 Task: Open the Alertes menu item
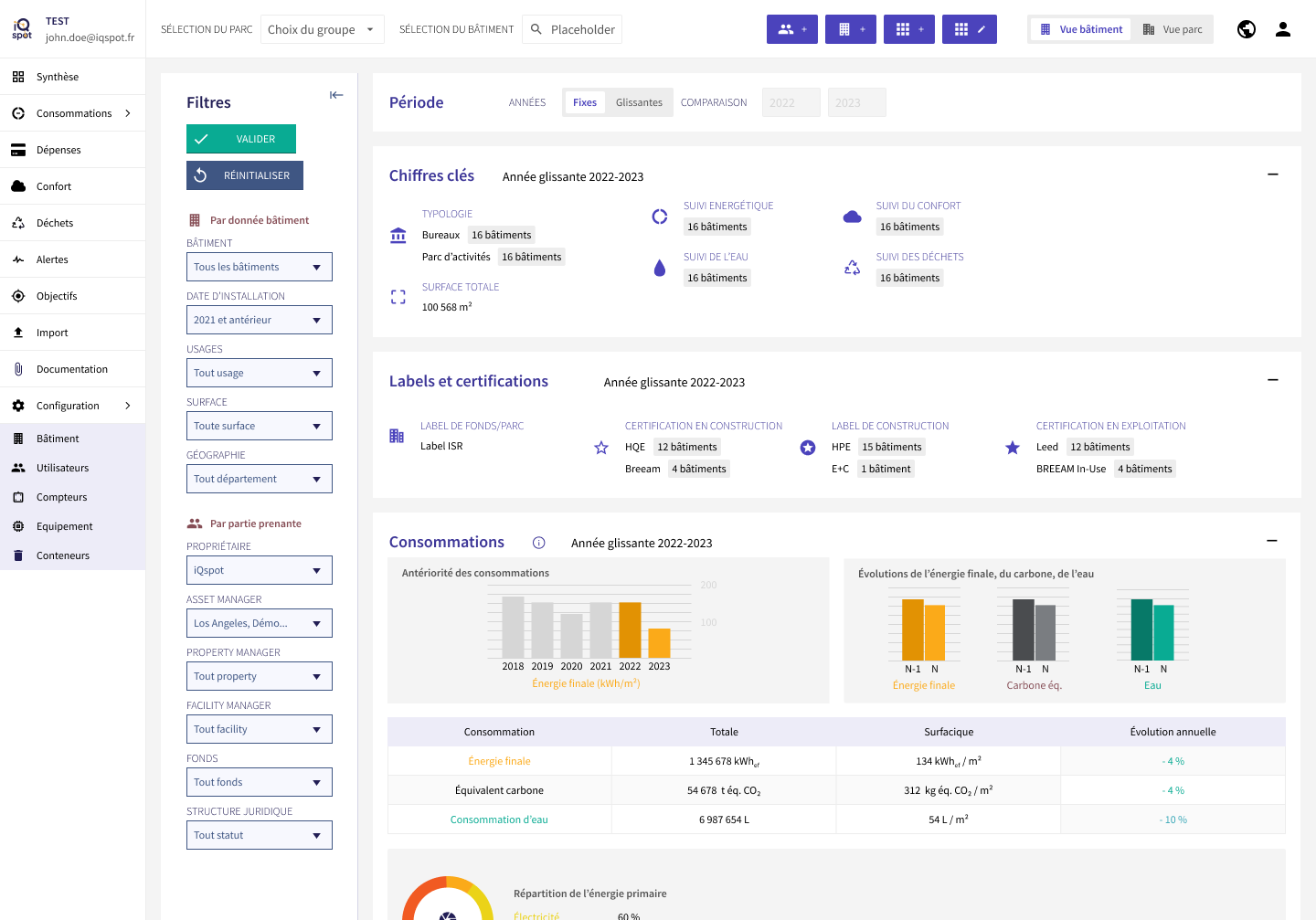[x=72, y=259]
